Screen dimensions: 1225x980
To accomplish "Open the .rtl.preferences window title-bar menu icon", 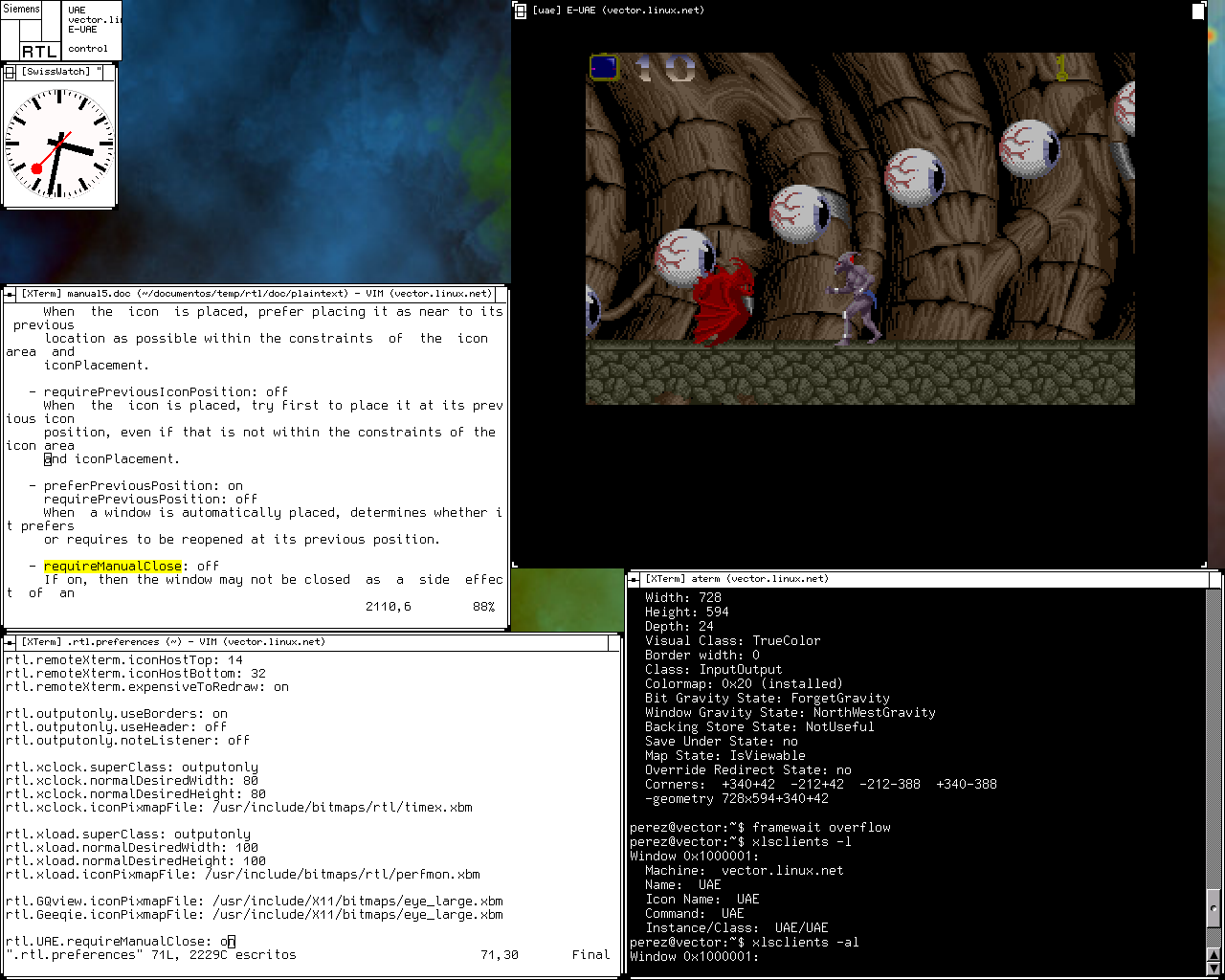I will 11,642.
